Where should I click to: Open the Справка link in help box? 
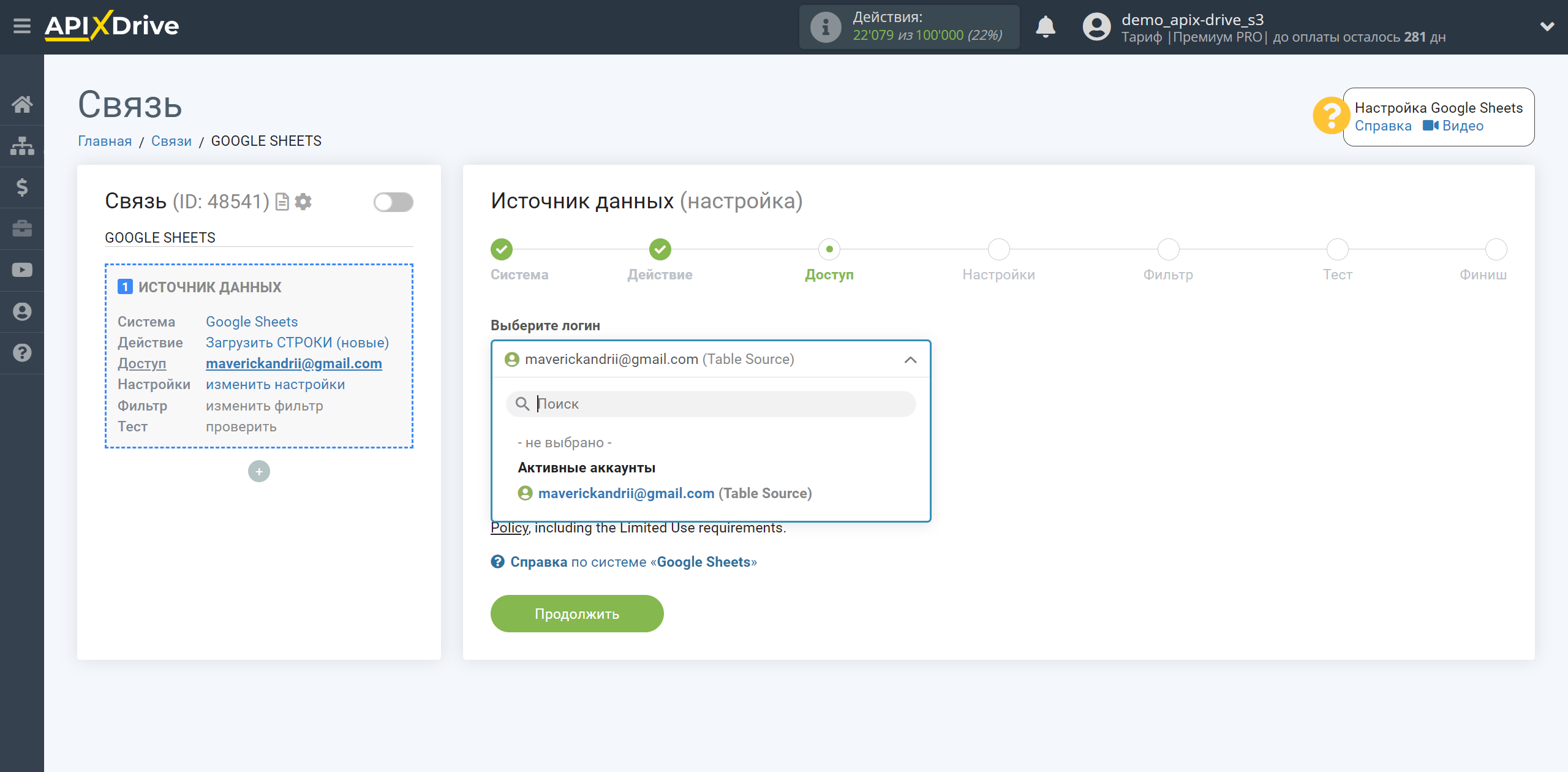(x=1383, y=126)
